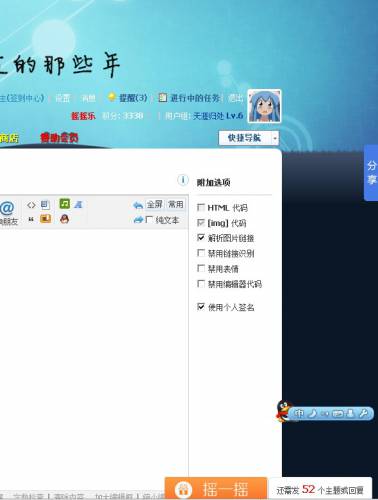378x500 pixels.
Task: Click the user avatar picture
Action: (x=264, y=106)
